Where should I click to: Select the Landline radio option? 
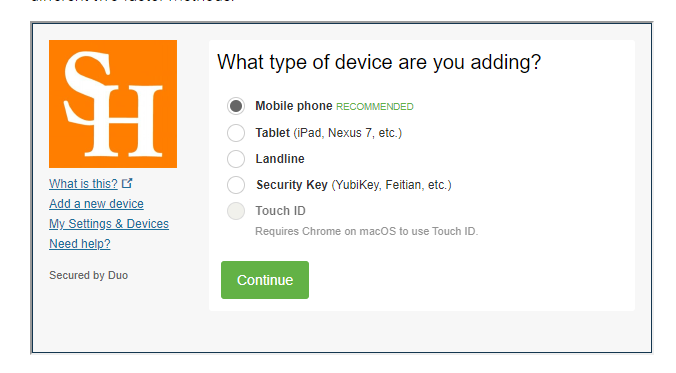point(236,159)
